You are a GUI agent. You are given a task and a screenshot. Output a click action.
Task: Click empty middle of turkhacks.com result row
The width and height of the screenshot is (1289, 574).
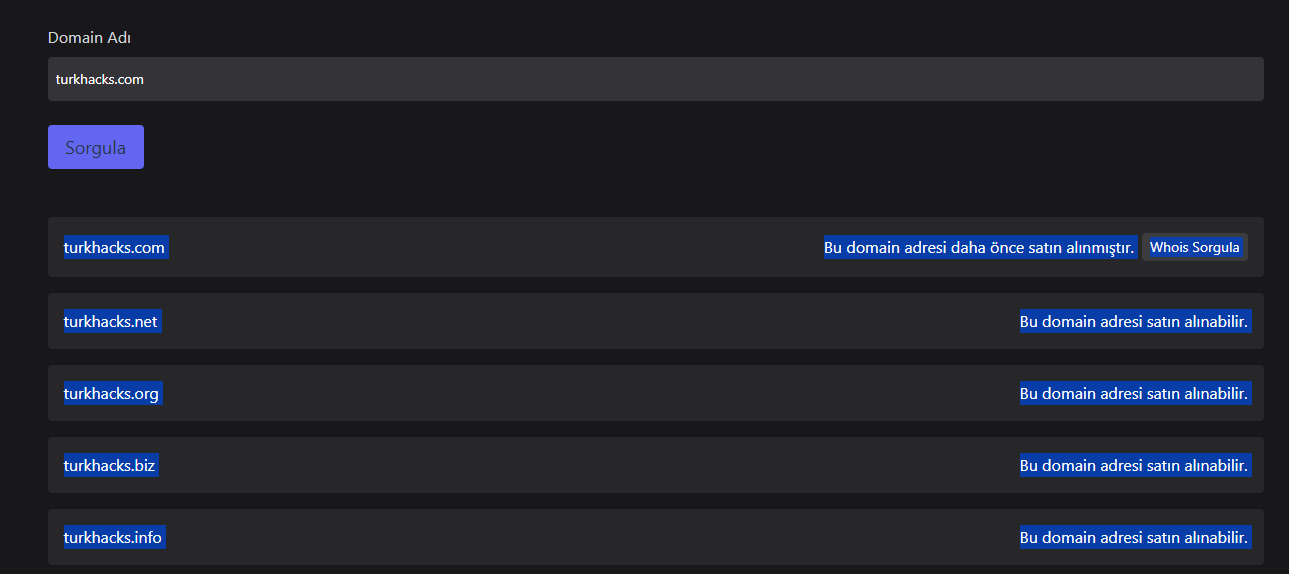pyautogui.click(x=495, y=247)
